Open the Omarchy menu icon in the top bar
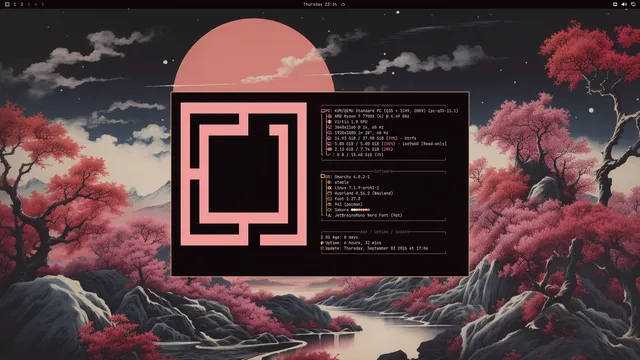 [7, 4]
